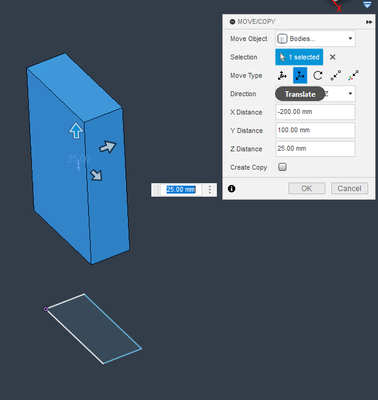This screenshot has width=378, height=400.
Task: Collapse the MOVE/COPY dialog with minus icon
Action: pos(233,22)
